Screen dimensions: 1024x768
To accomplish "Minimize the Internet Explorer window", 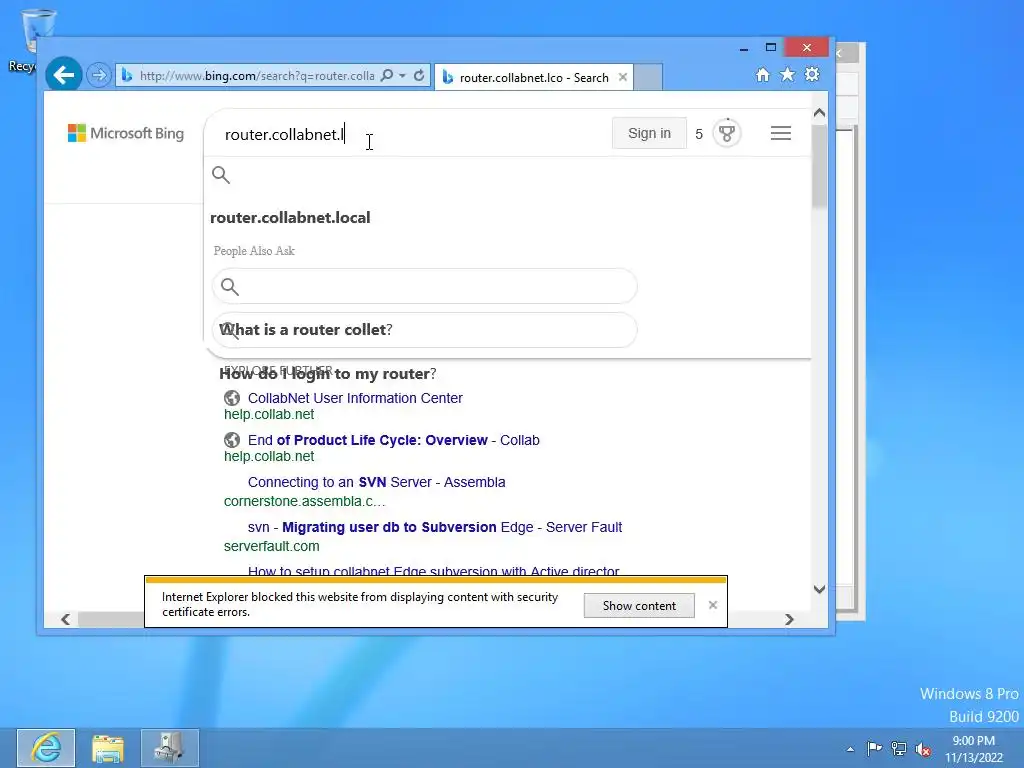I will tap(744, 48).
